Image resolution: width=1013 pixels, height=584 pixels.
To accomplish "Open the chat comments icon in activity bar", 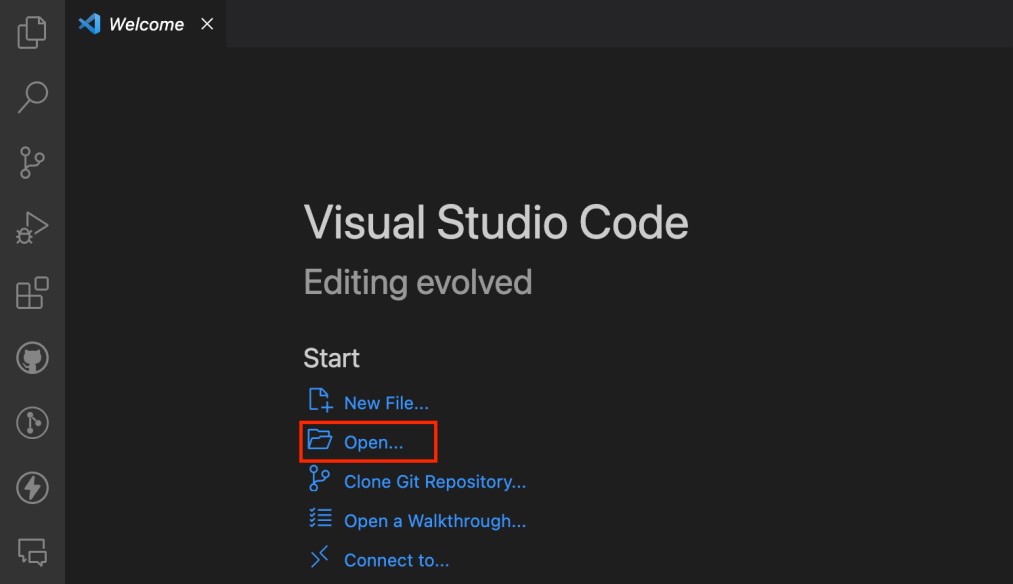I will click(32, 552).
